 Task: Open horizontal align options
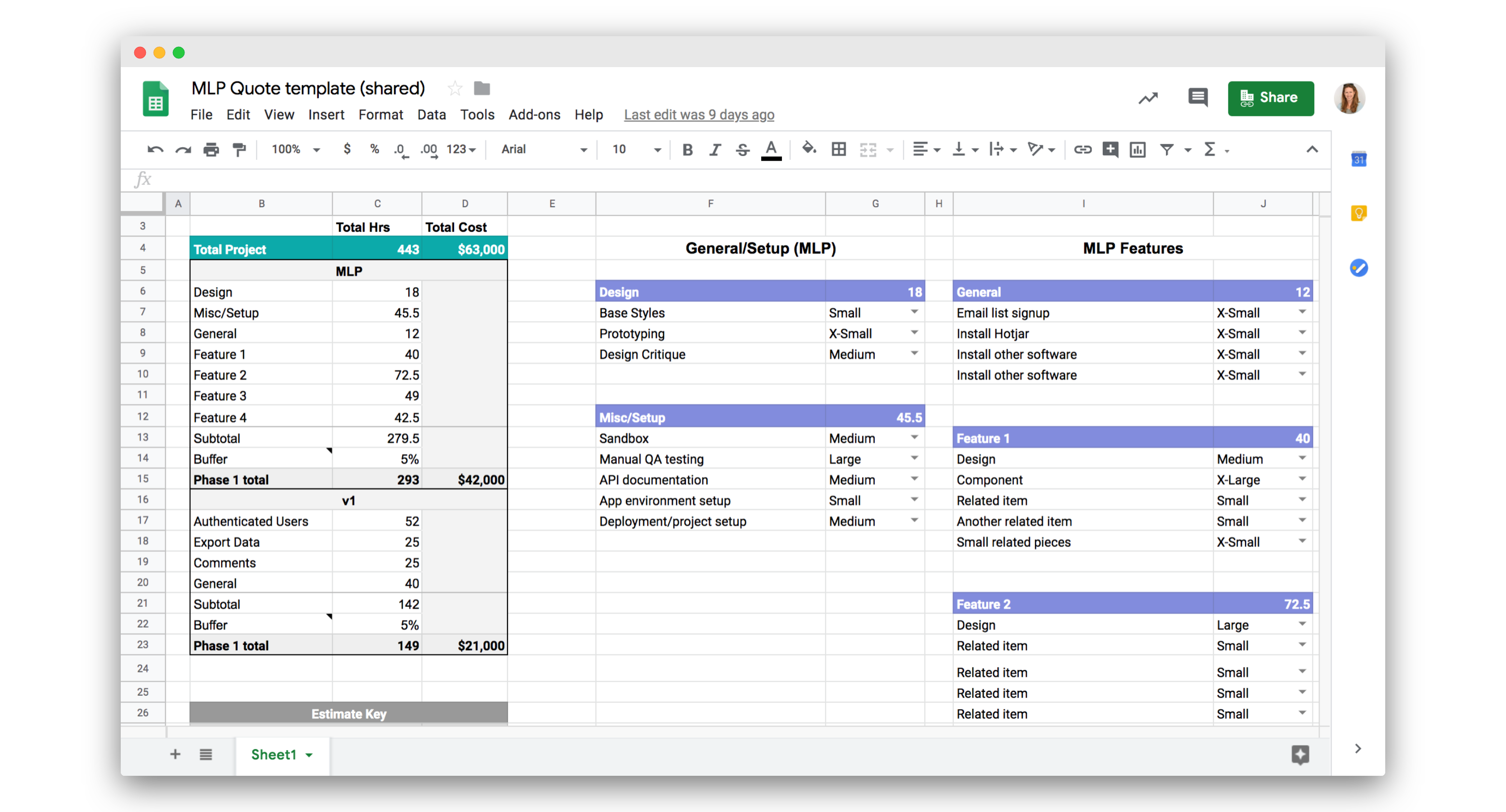926,150
